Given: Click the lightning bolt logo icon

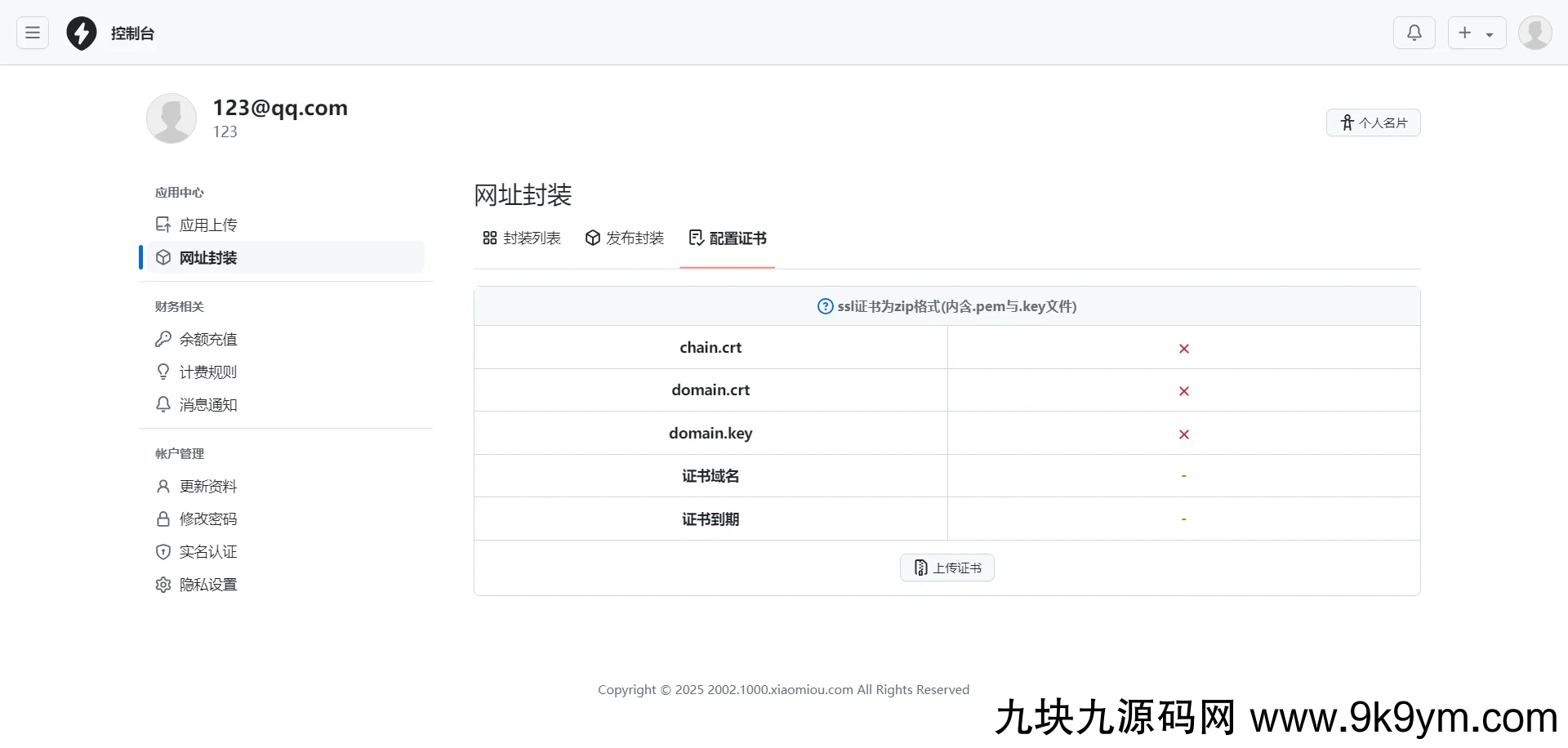Looking at the screenshot, I should point(82,33).
